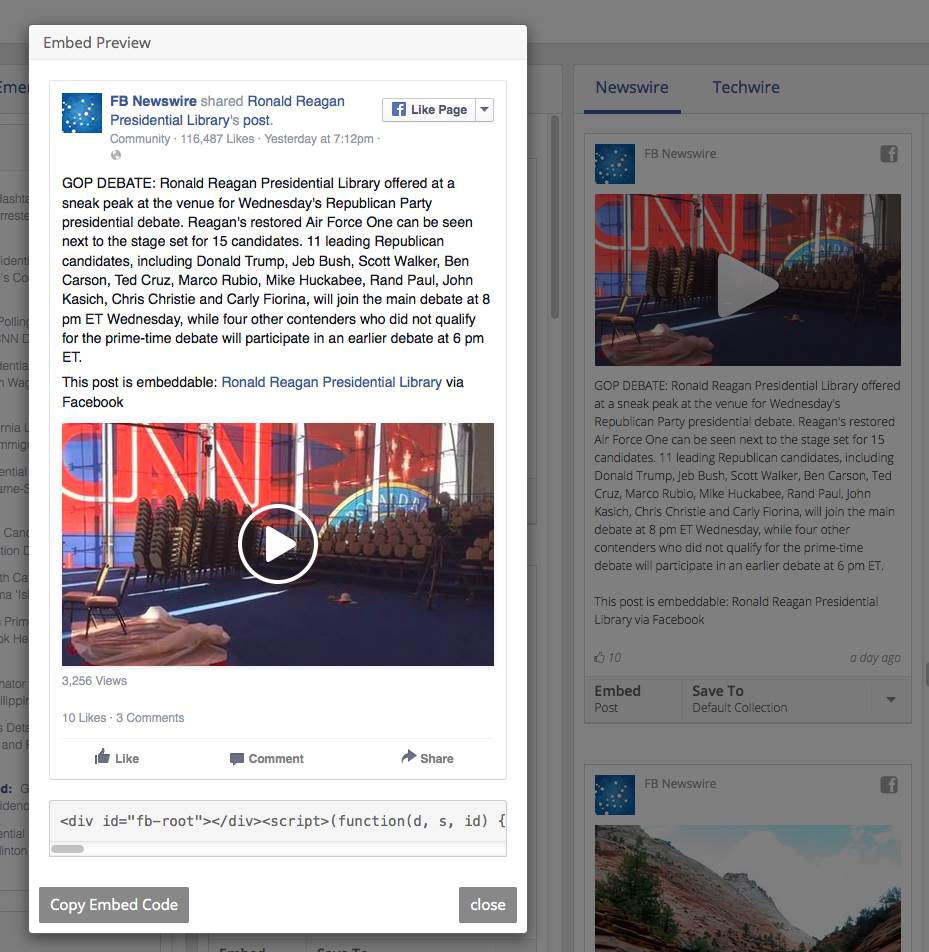Click Facebook icon on second Newswire card

click(x=889, y=785)
